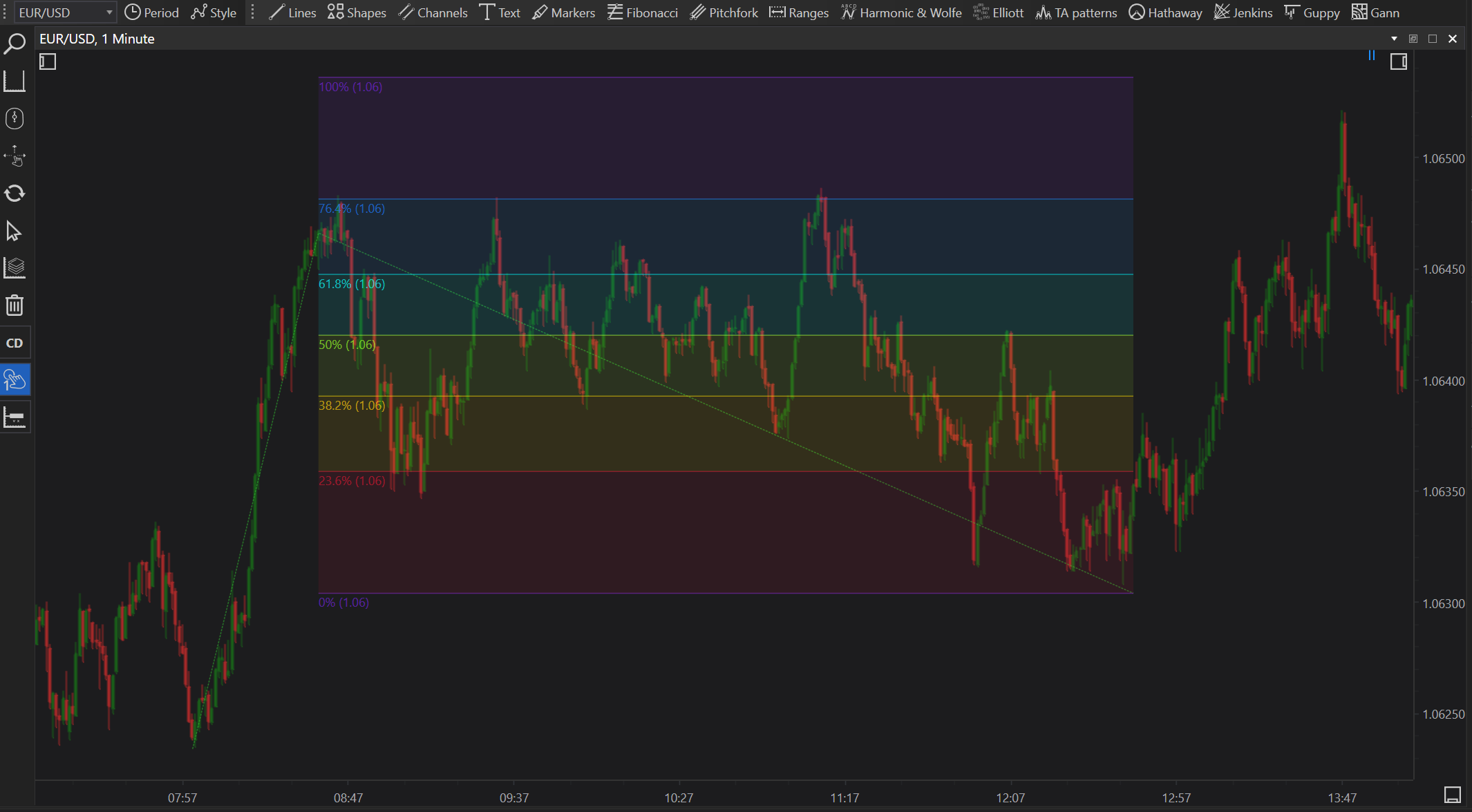The image size is (1472, 812).
Task: Click the Gann tools button
Action: 1375,12
